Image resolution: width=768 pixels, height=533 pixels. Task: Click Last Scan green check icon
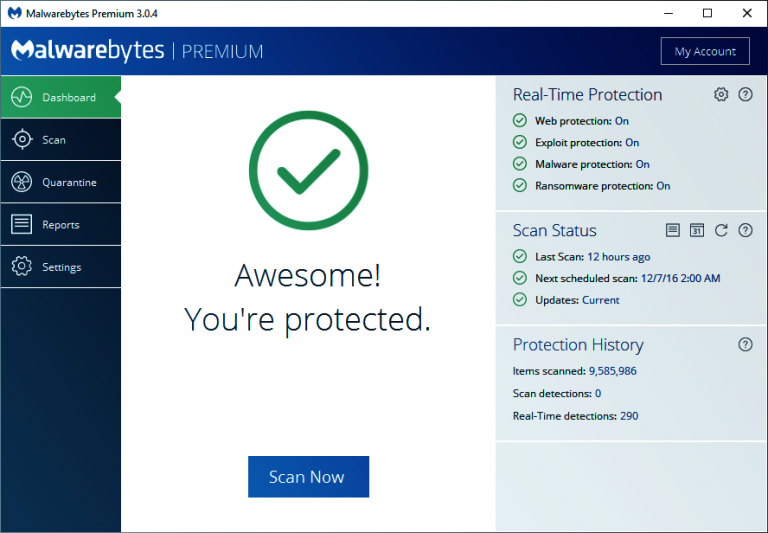(520, 256)
